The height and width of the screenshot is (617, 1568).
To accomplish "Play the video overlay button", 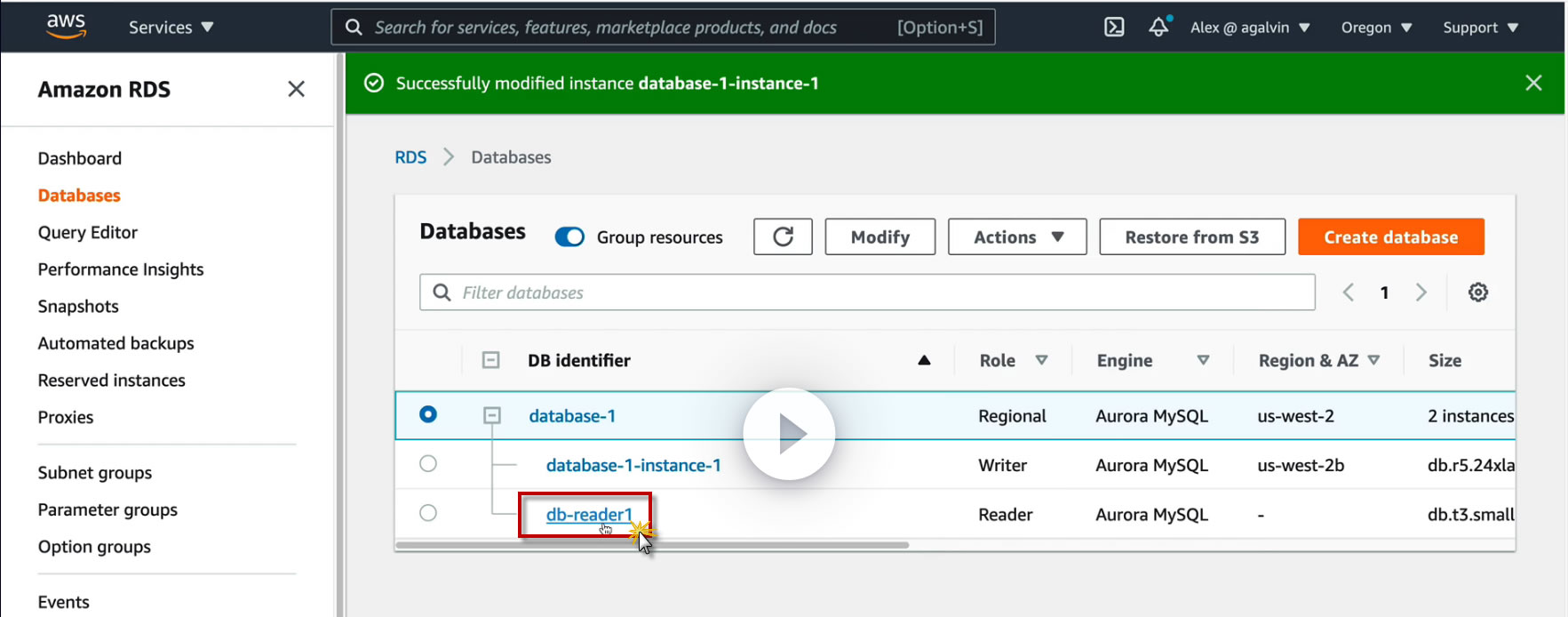I will click(789, 434).
